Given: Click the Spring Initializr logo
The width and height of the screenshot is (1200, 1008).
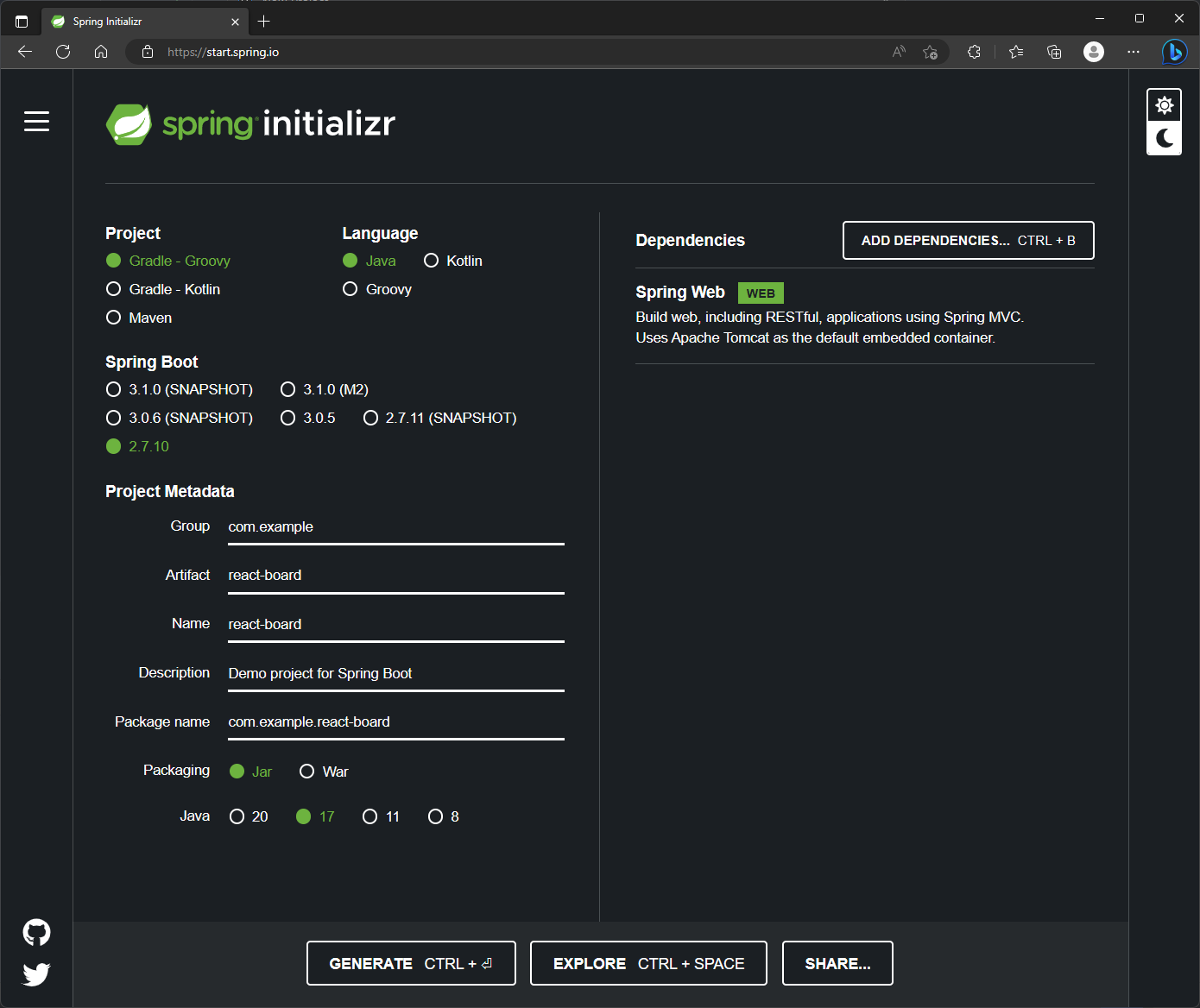Looking at the screenshot, I should tap(250, 124).
